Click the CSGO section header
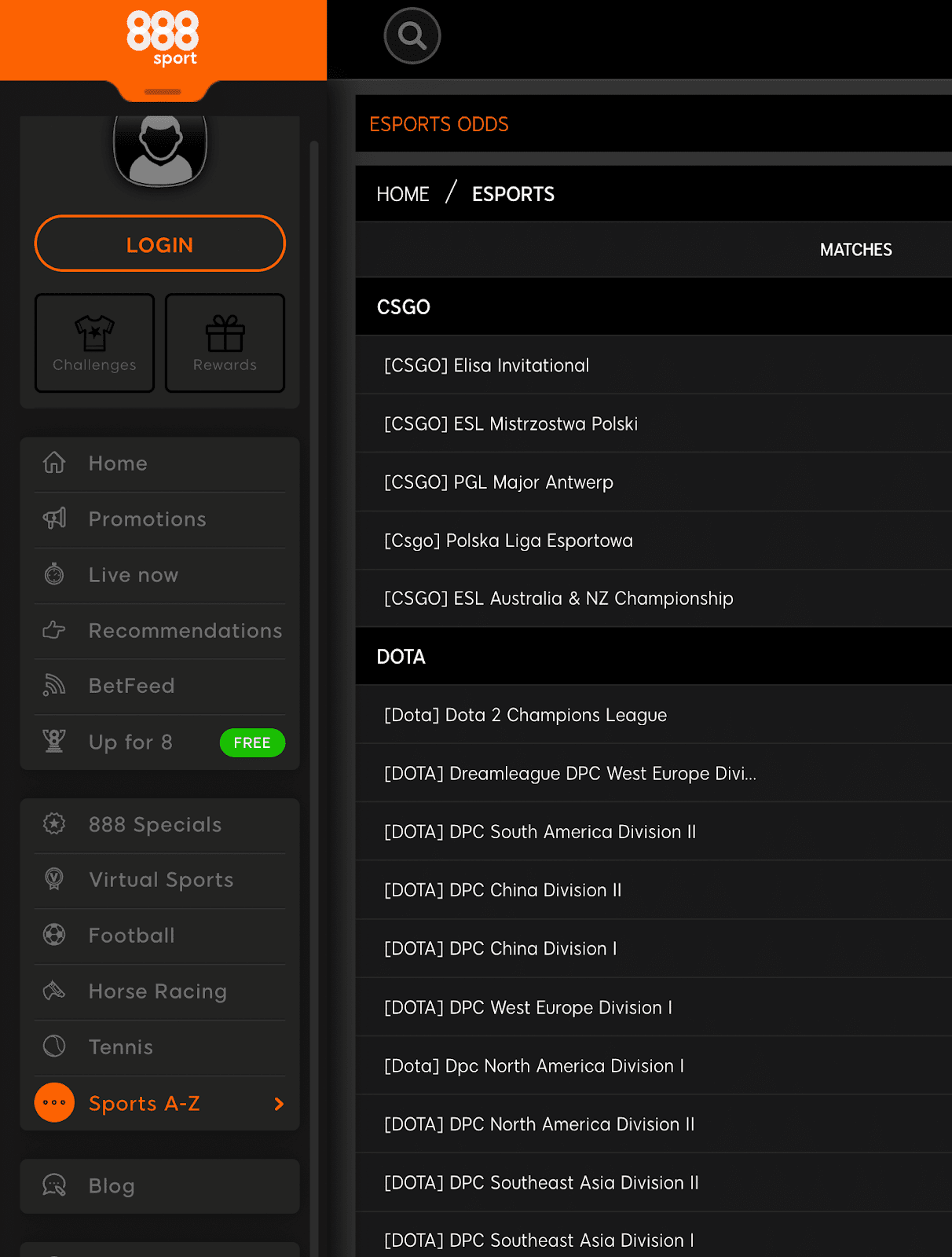The width and height of the screenshot is (952, 1257). point(654,306)
